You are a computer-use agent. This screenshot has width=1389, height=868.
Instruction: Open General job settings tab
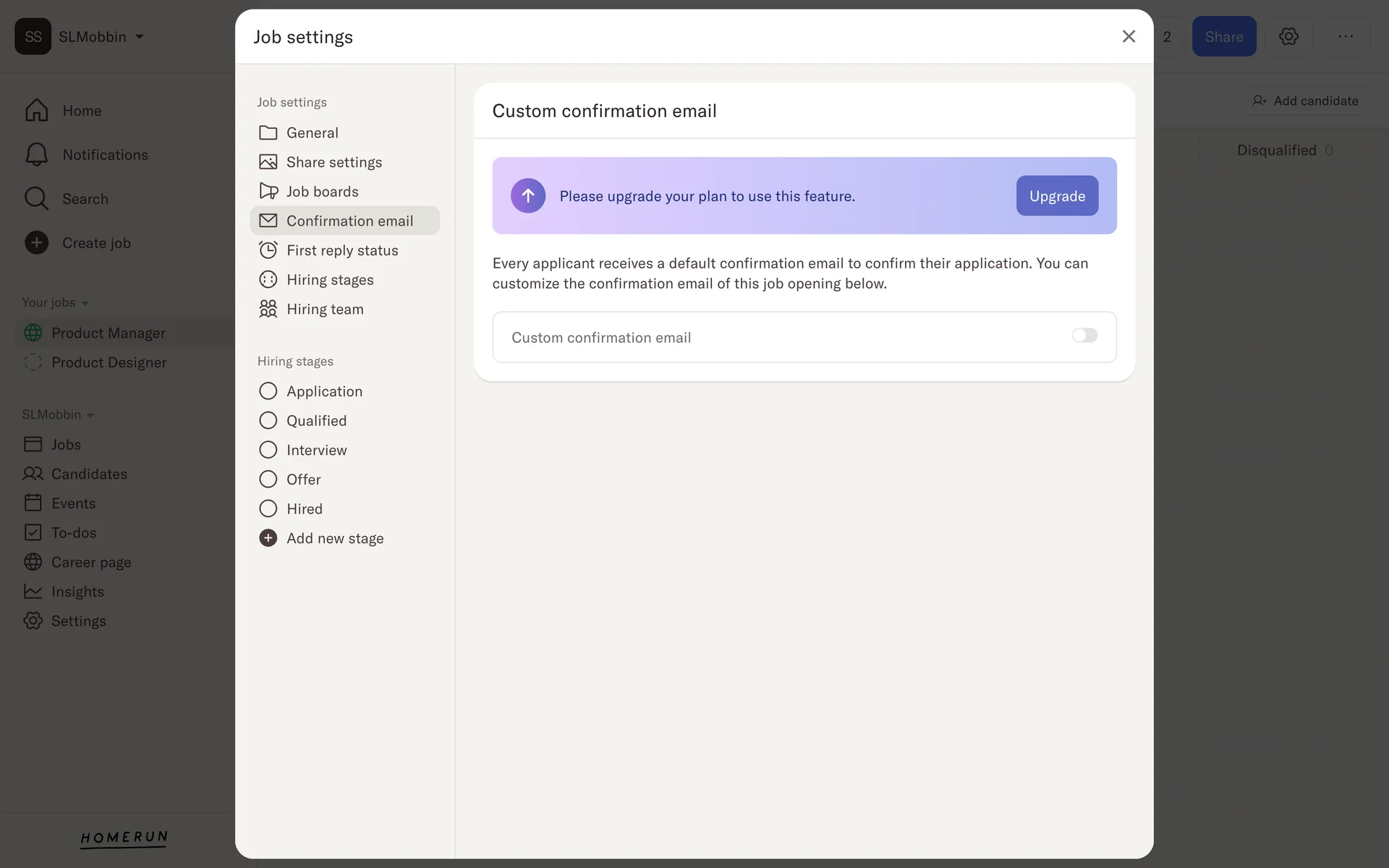pos(312,132)
